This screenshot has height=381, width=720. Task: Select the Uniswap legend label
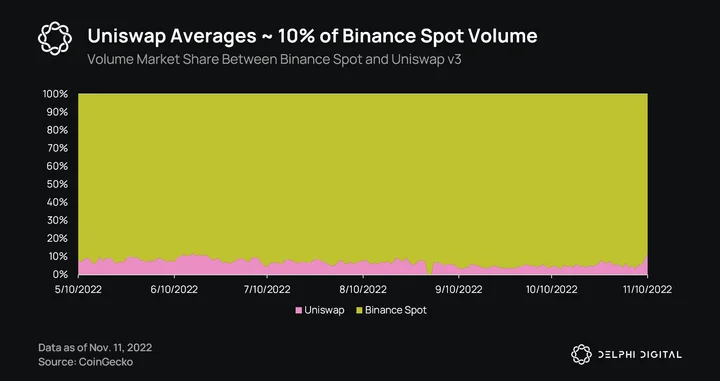pyautogui.click(x=324, y=310)
